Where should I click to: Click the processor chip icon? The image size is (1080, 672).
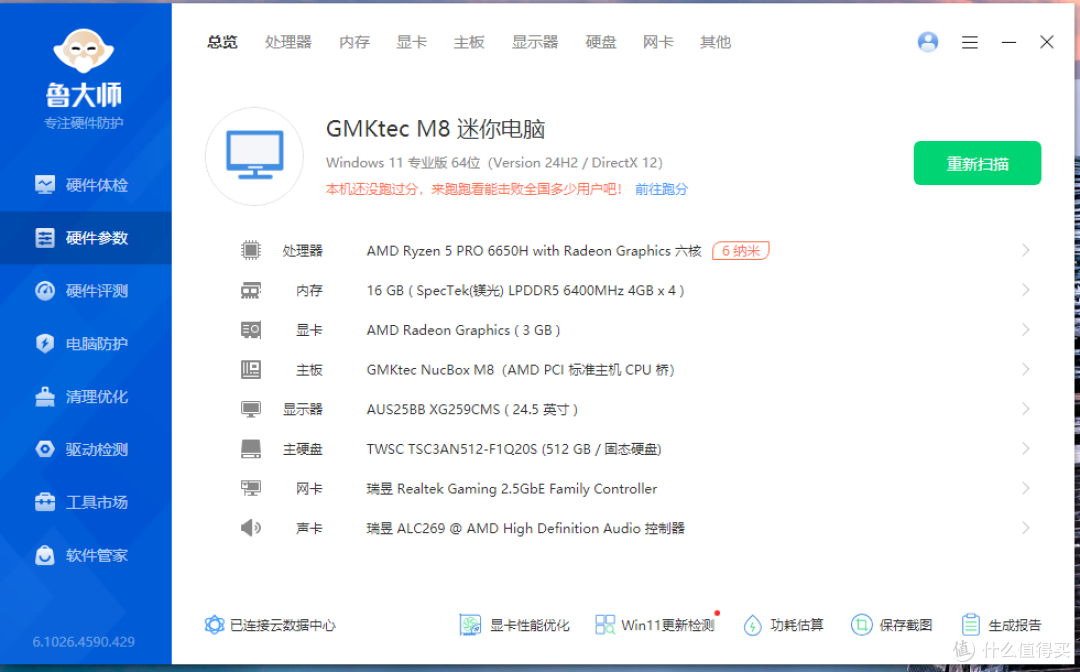click(x=251, y=251)
